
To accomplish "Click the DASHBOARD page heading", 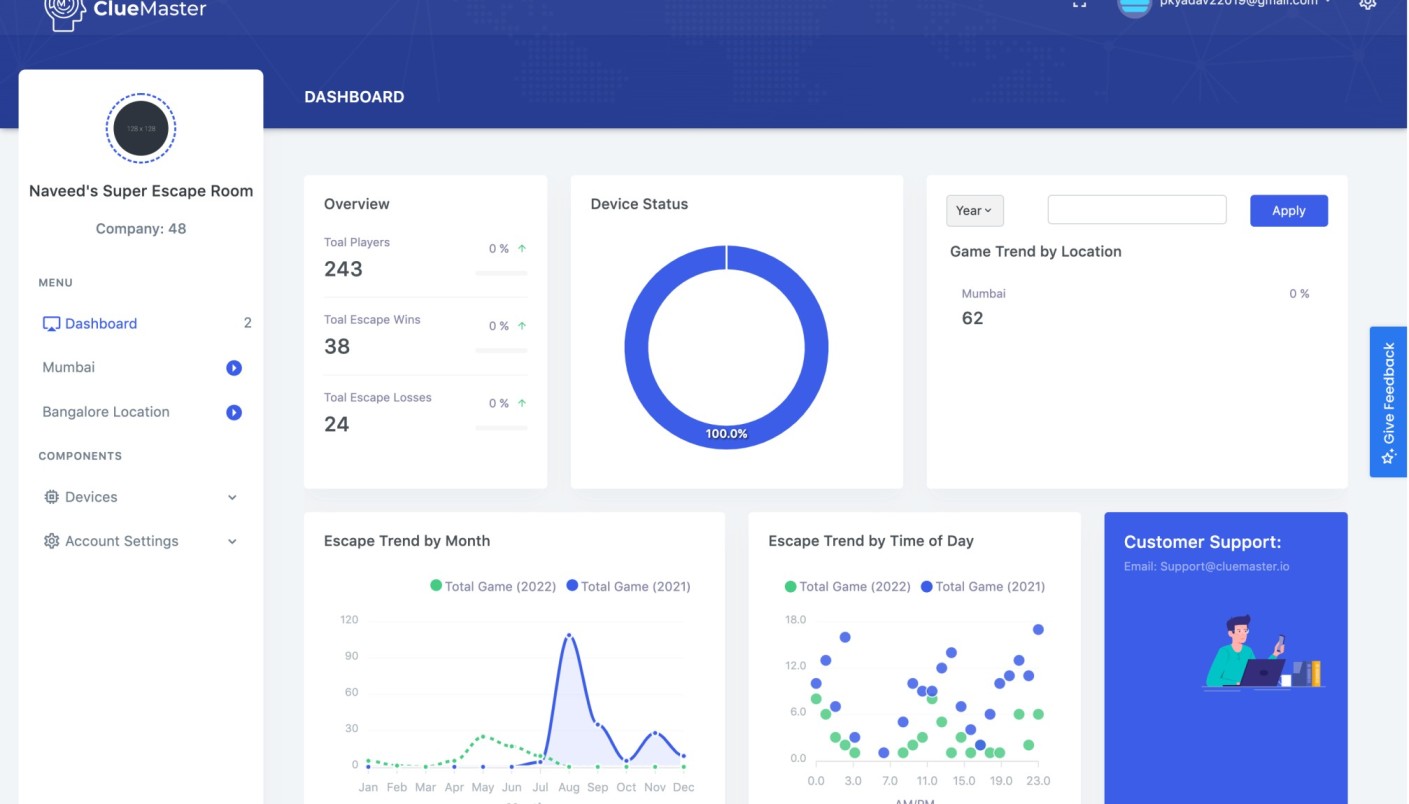I will pos(354,97).
